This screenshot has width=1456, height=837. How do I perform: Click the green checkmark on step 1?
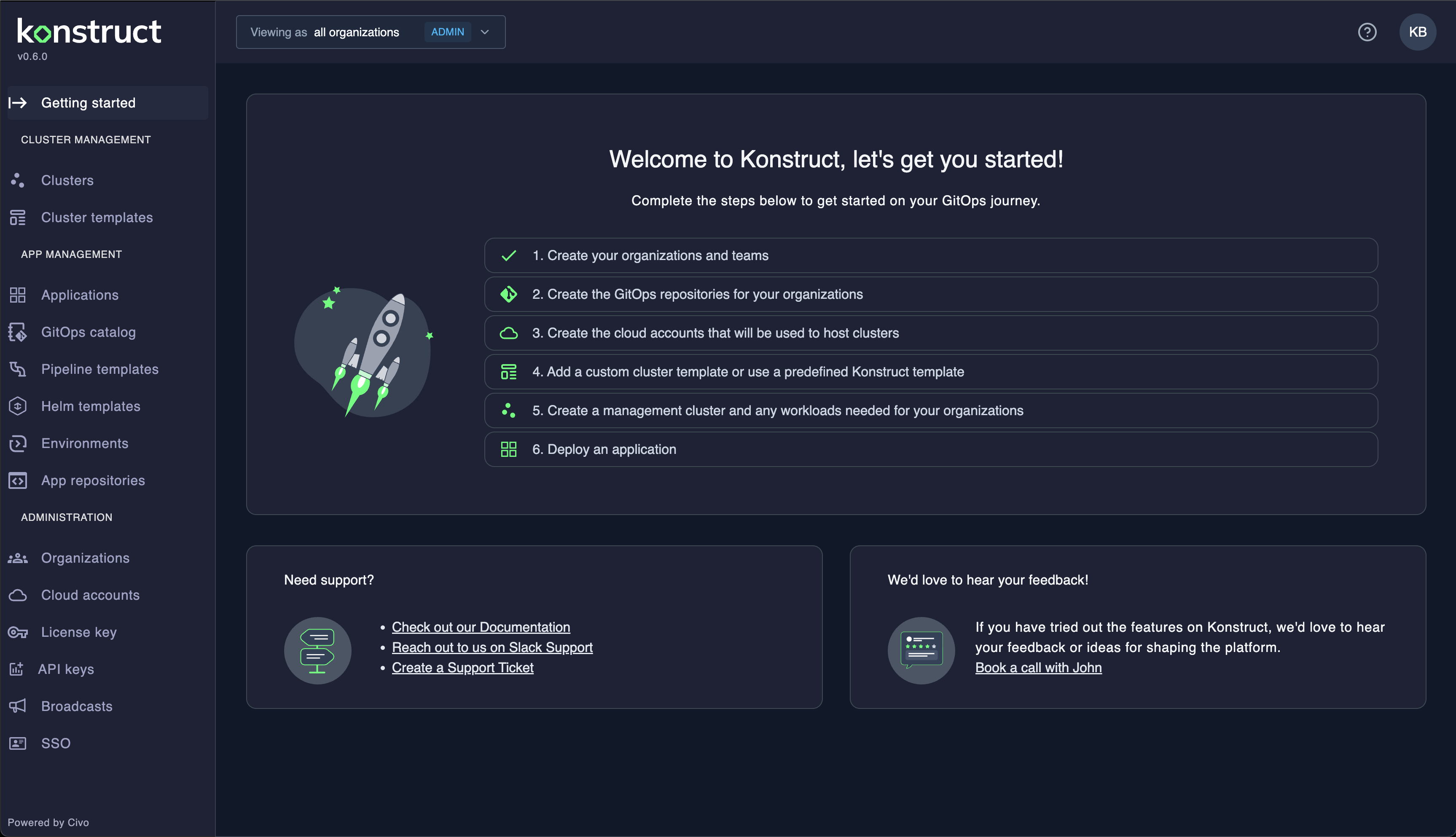(509, 256)
